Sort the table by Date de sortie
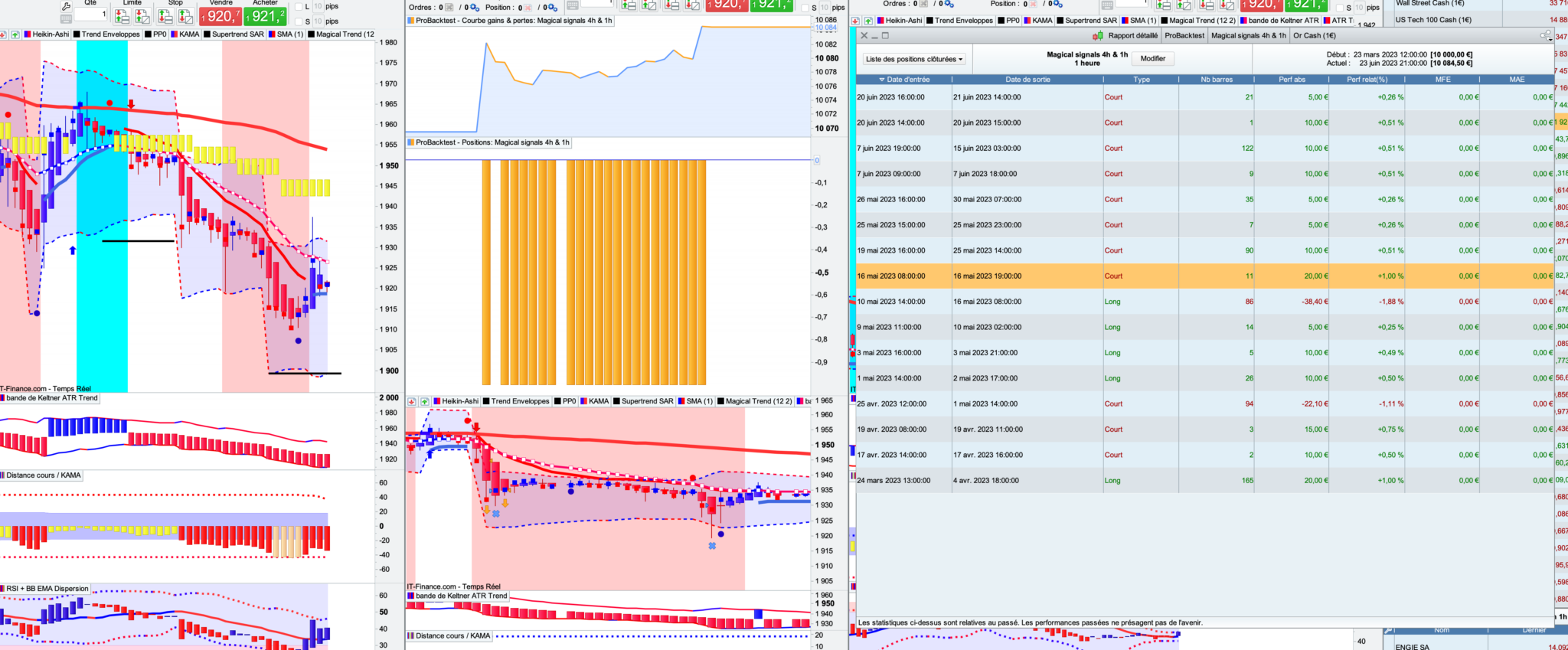1568x650 pixels. pyautogui.click(x=1027, y=80)
